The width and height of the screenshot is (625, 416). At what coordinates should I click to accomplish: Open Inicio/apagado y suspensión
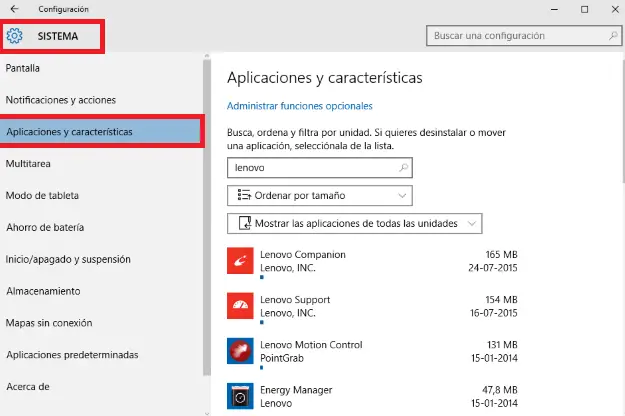68,259
